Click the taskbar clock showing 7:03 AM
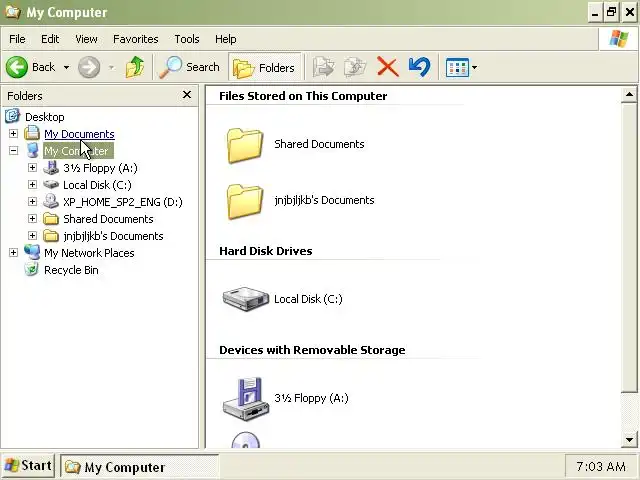The image size is (640, 480). click(x=601, y=467)
